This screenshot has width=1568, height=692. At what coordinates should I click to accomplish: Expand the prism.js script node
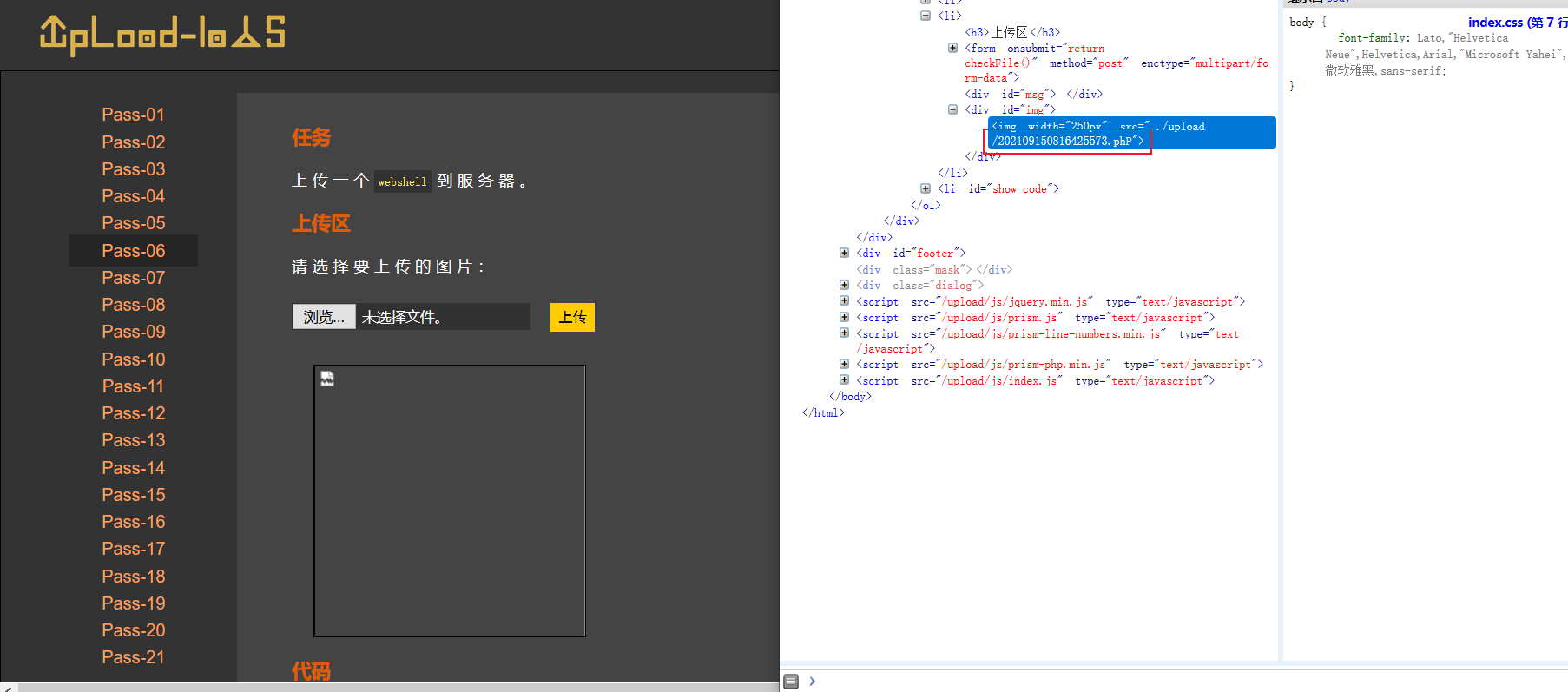click(844, 317)
